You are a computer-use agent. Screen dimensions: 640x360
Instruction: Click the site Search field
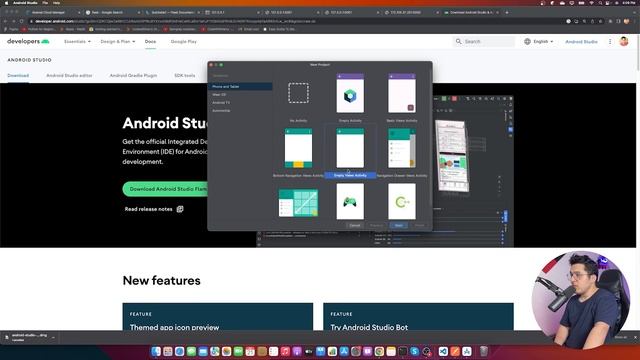tap(484, 42)
